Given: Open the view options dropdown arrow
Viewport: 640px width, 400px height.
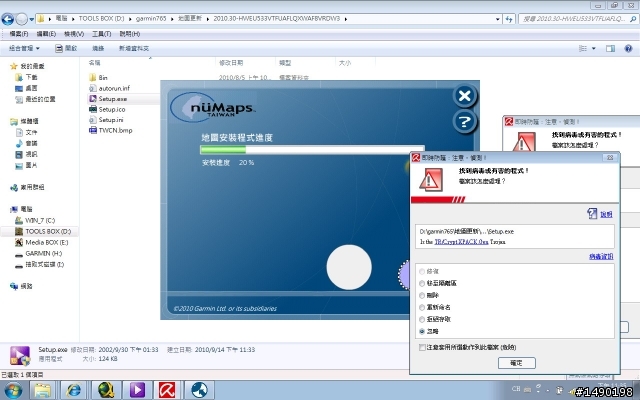Looking at the screenshot, I should coord(594,49).
